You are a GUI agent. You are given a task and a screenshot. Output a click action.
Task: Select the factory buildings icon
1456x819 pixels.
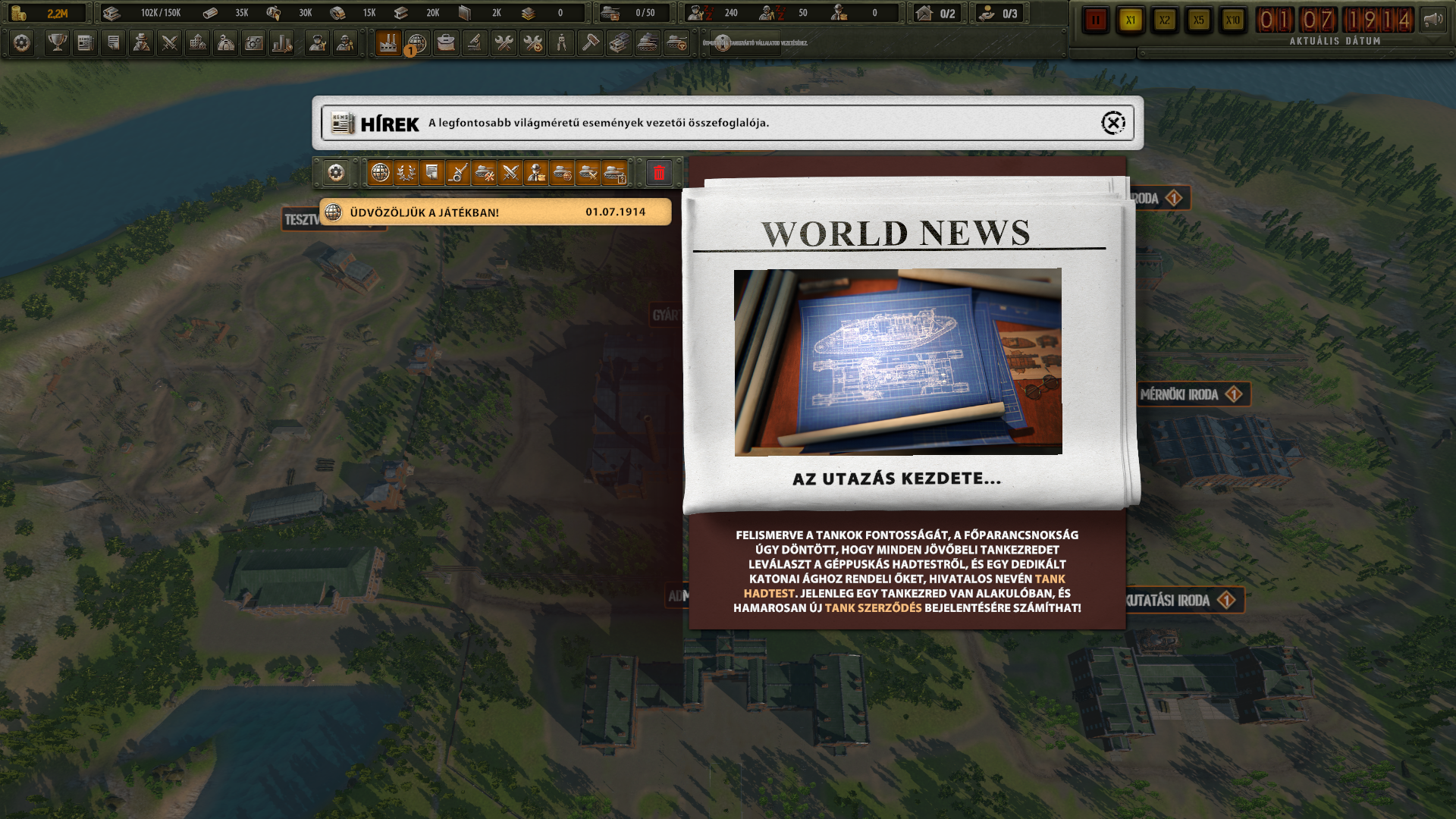388,43
